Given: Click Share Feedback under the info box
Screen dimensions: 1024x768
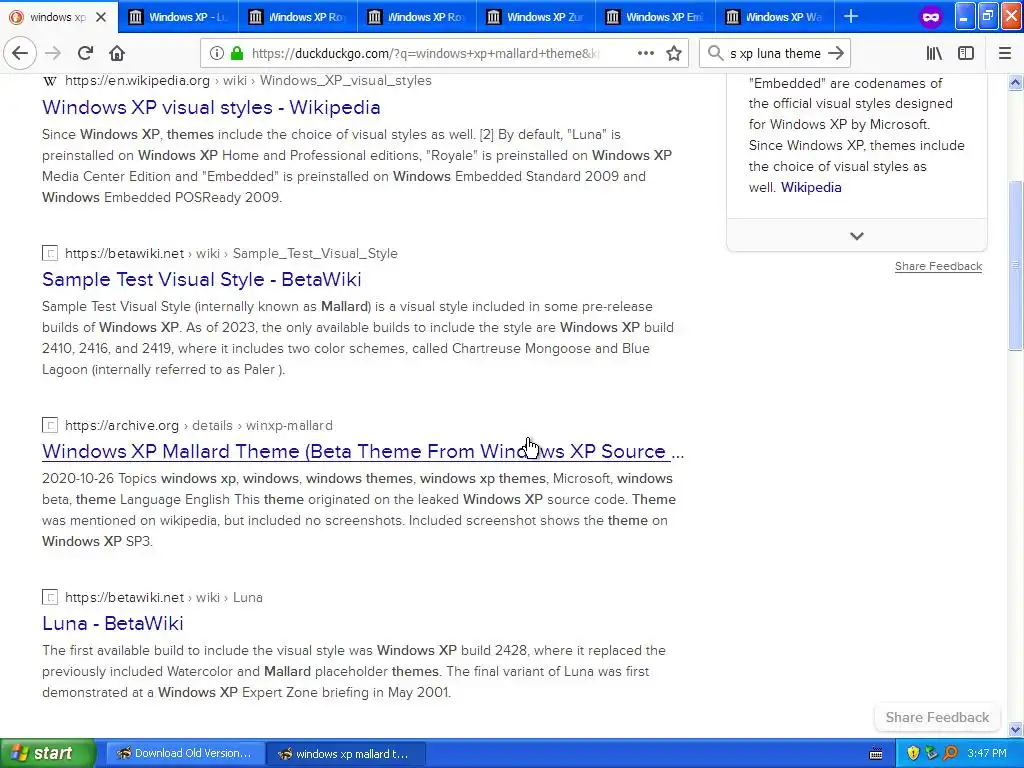Looking at the screenshot, I should tap(938, 266).
